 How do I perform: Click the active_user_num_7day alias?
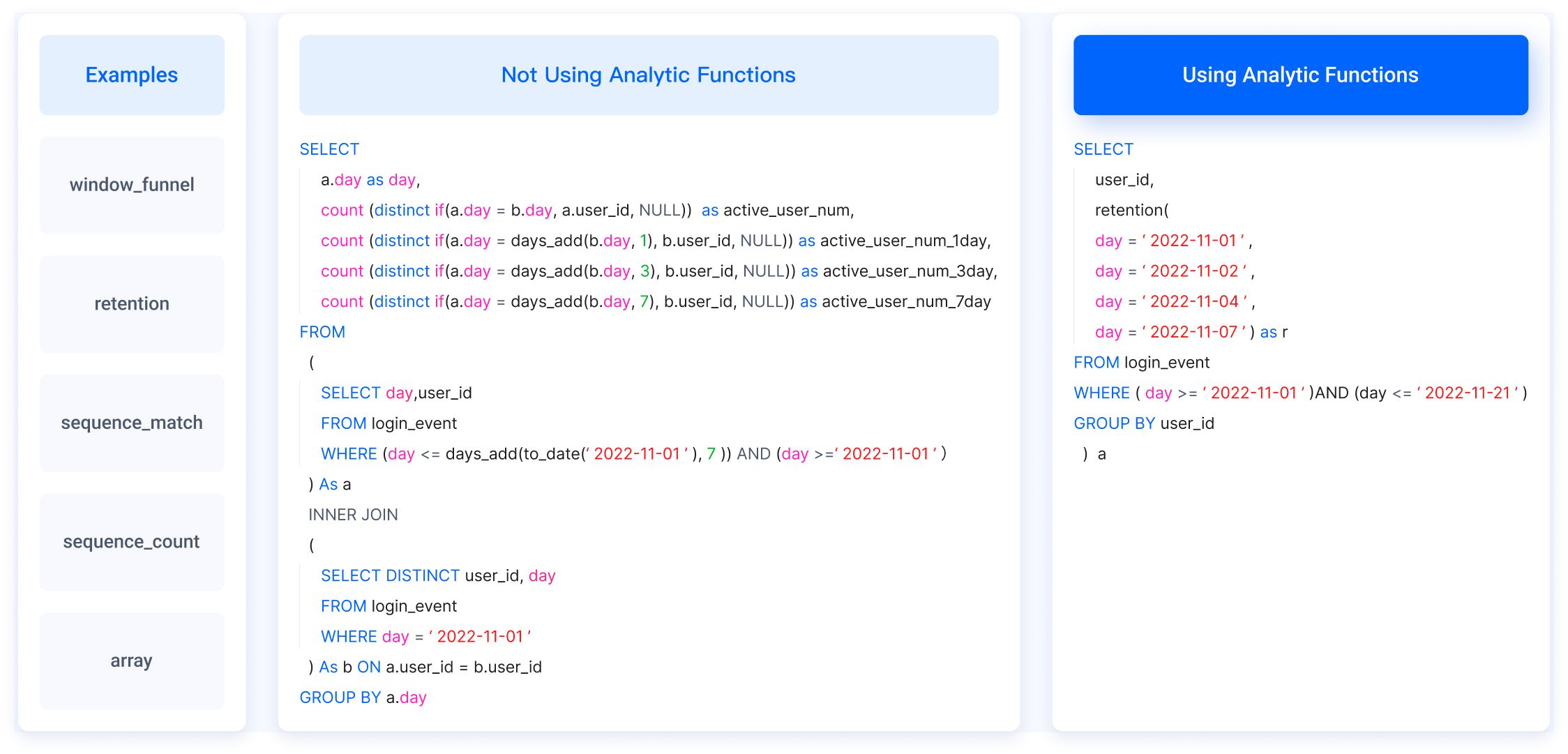[907, 302]
